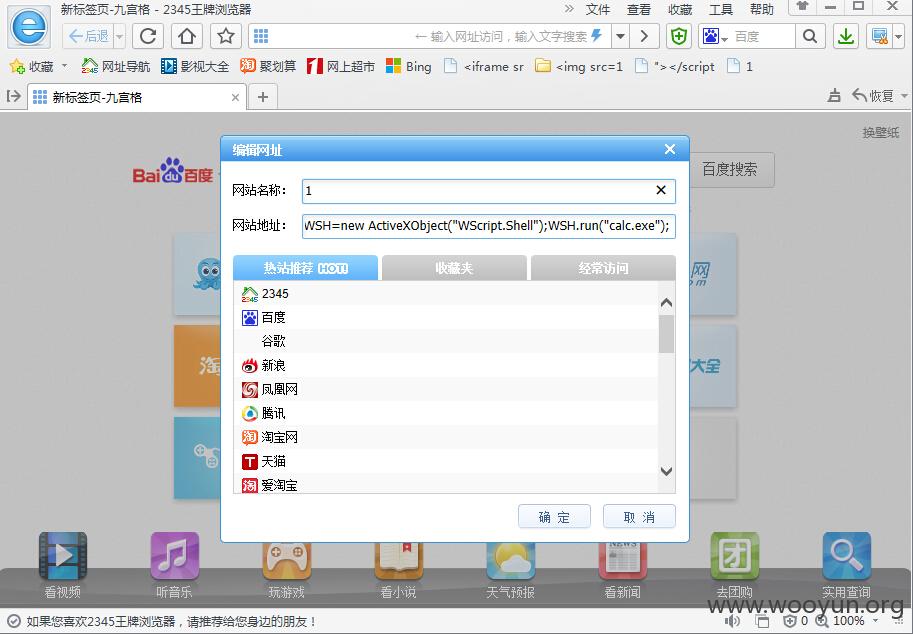The width and height of the screenshot is (913, 634).
Task: Click the site list scroll down arrow
Action: coord(667,471)
